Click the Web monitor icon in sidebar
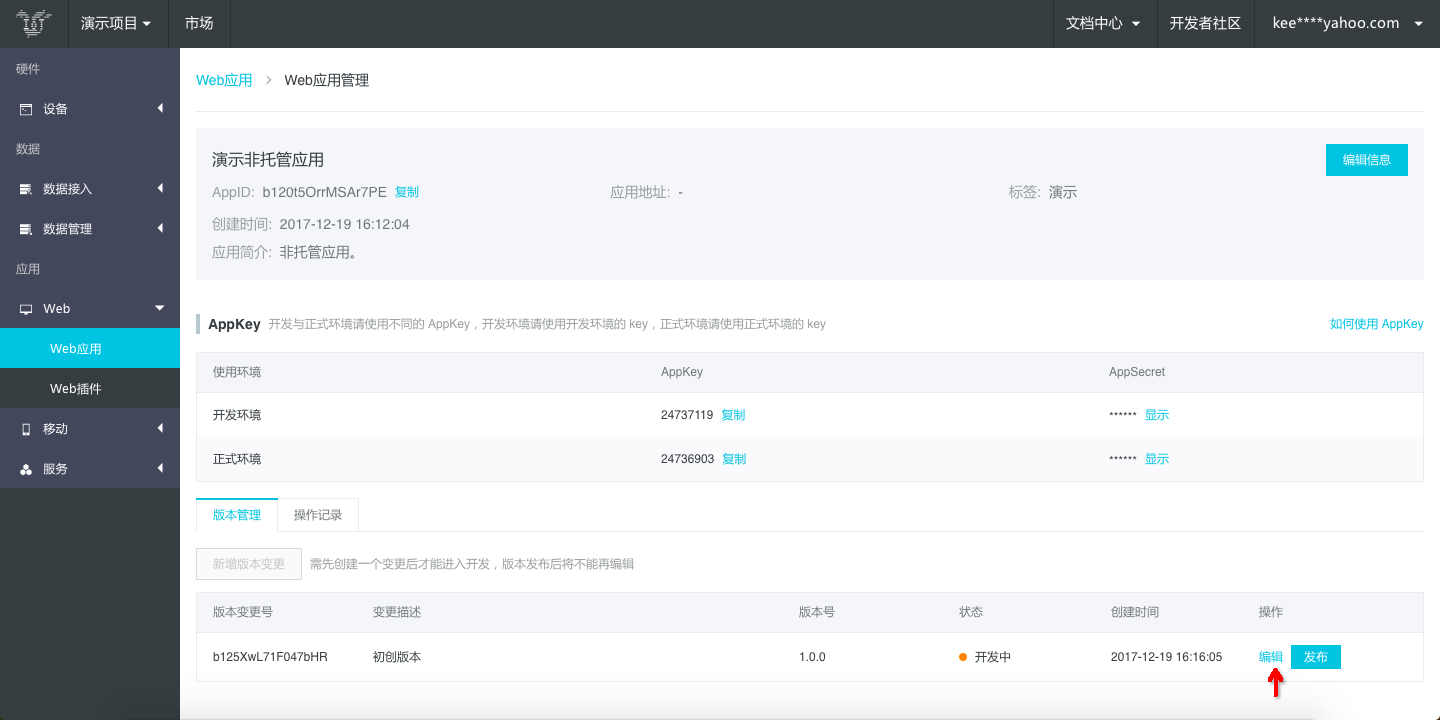Image resolution: width=1440 pixels, height=720 pixels. point(26,309)
